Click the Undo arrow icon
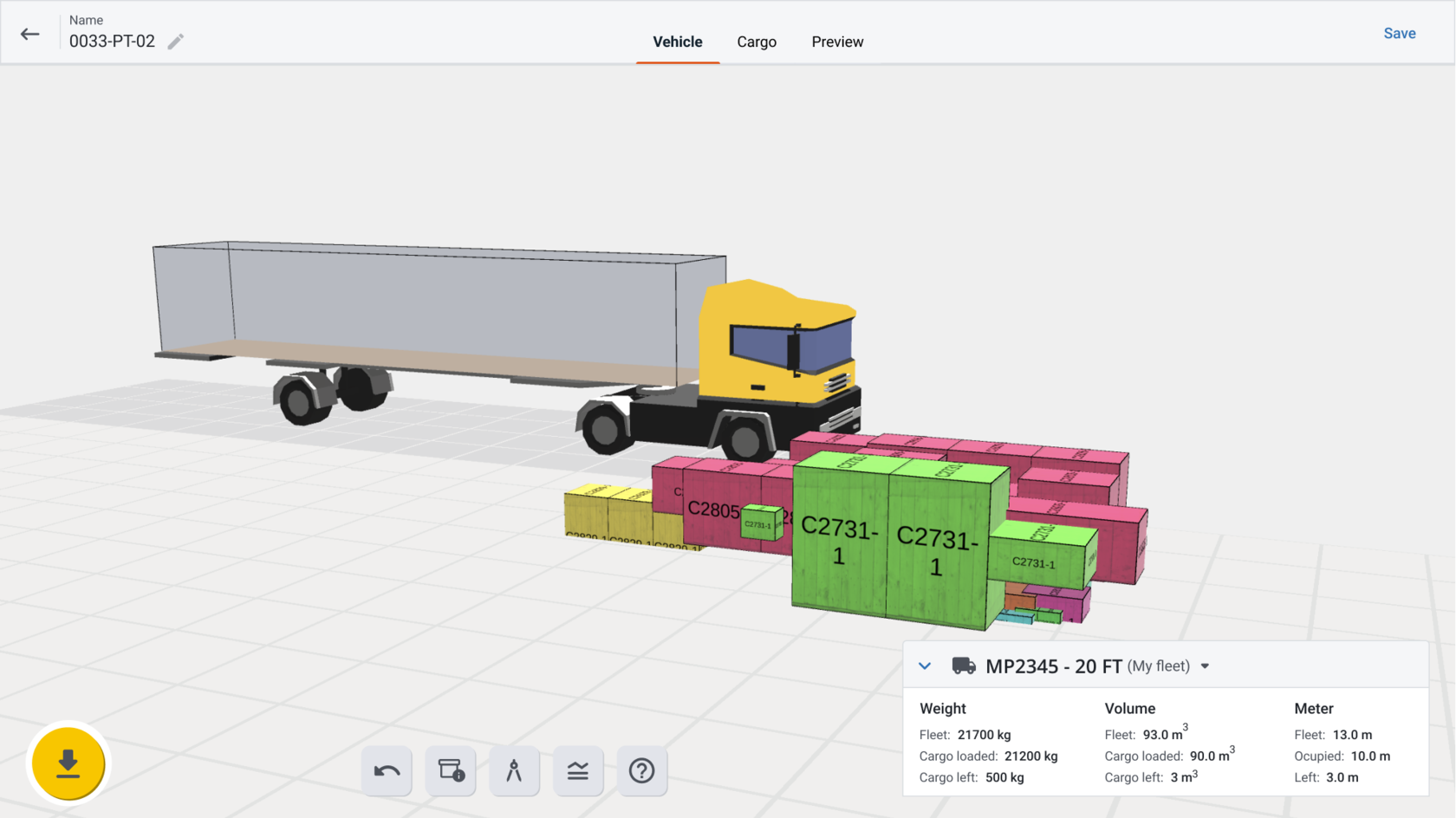 [x=387, y=770]
